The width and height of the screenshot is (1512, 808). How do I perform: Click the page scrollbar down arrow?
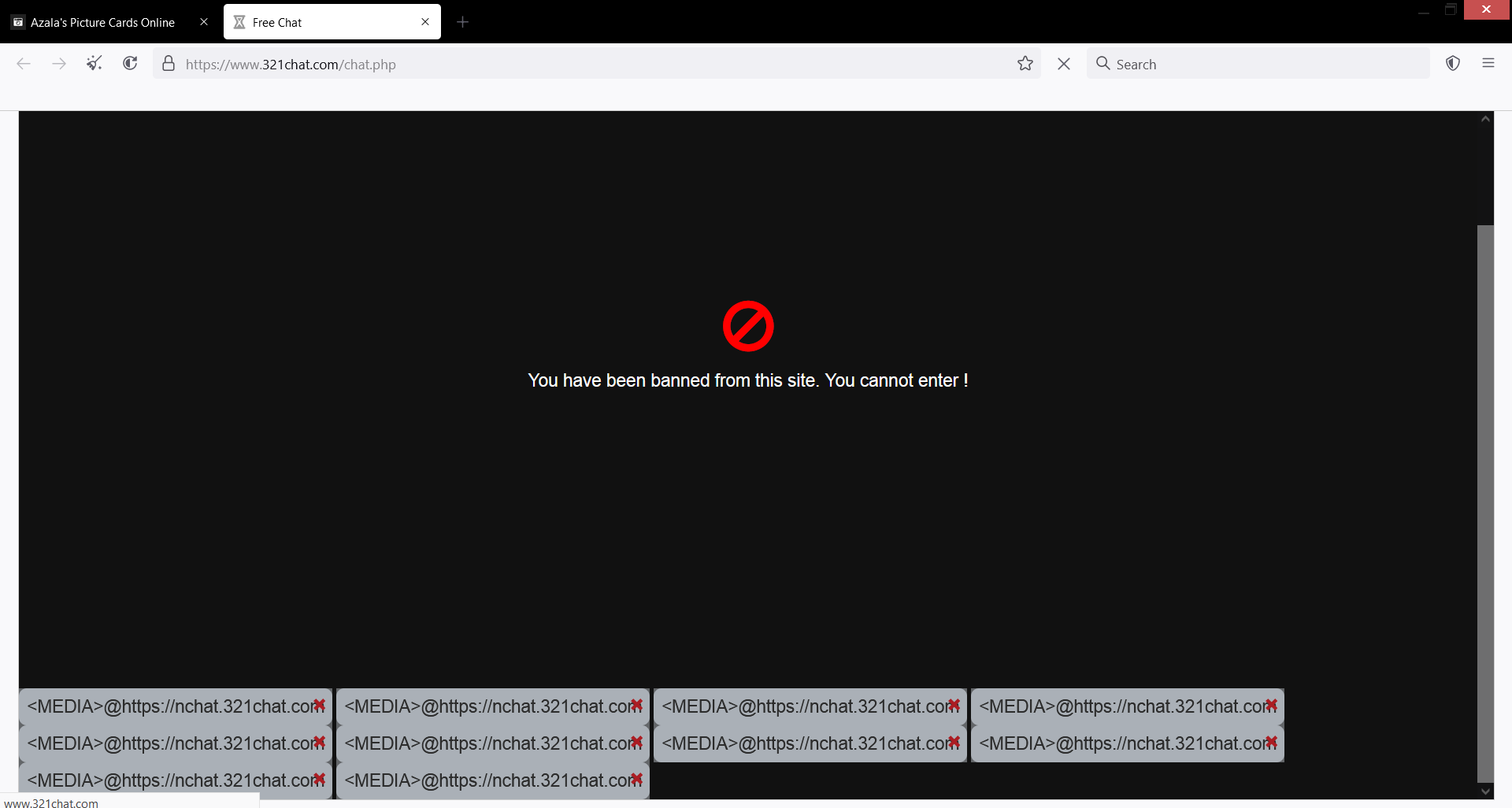click(1485, 791)
